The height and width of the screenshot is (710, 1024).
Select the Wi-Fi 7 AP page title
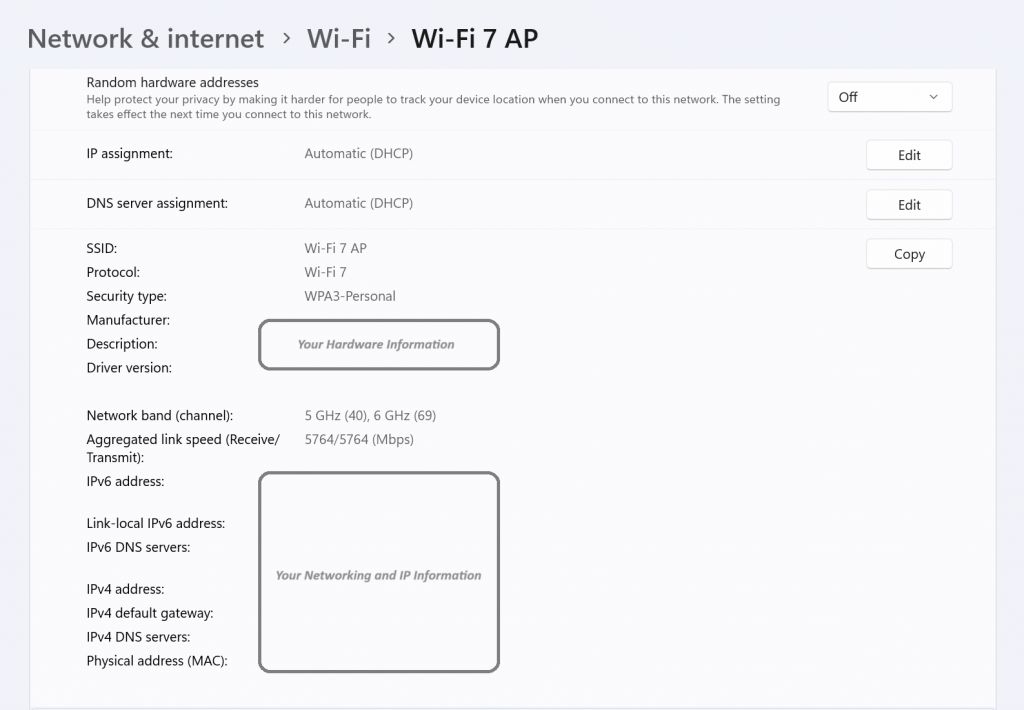pyautogui.click(x=473, y=38)
